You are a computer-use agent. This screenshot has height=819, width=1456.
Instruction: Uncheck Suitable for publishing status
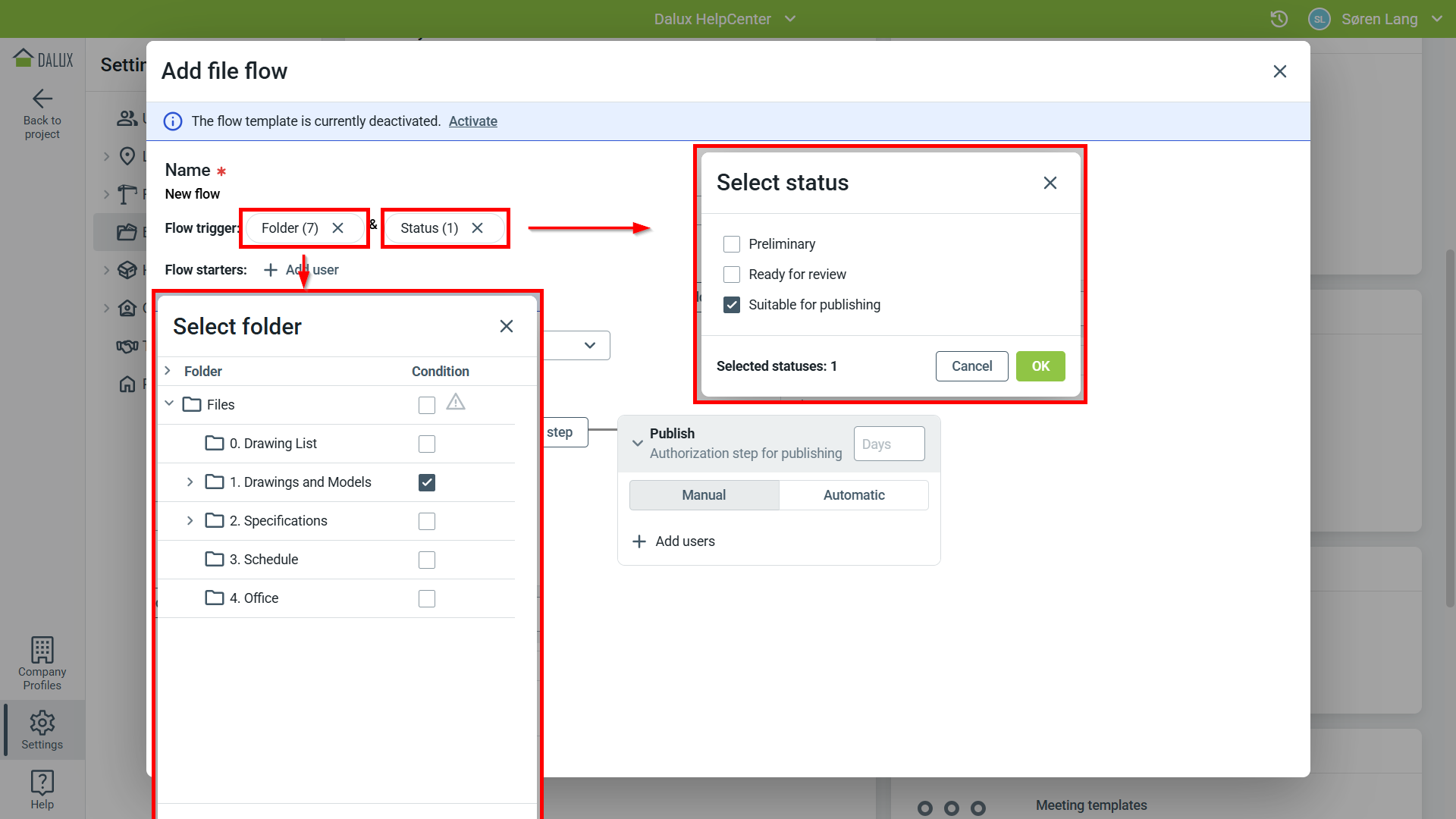[732, 305]
